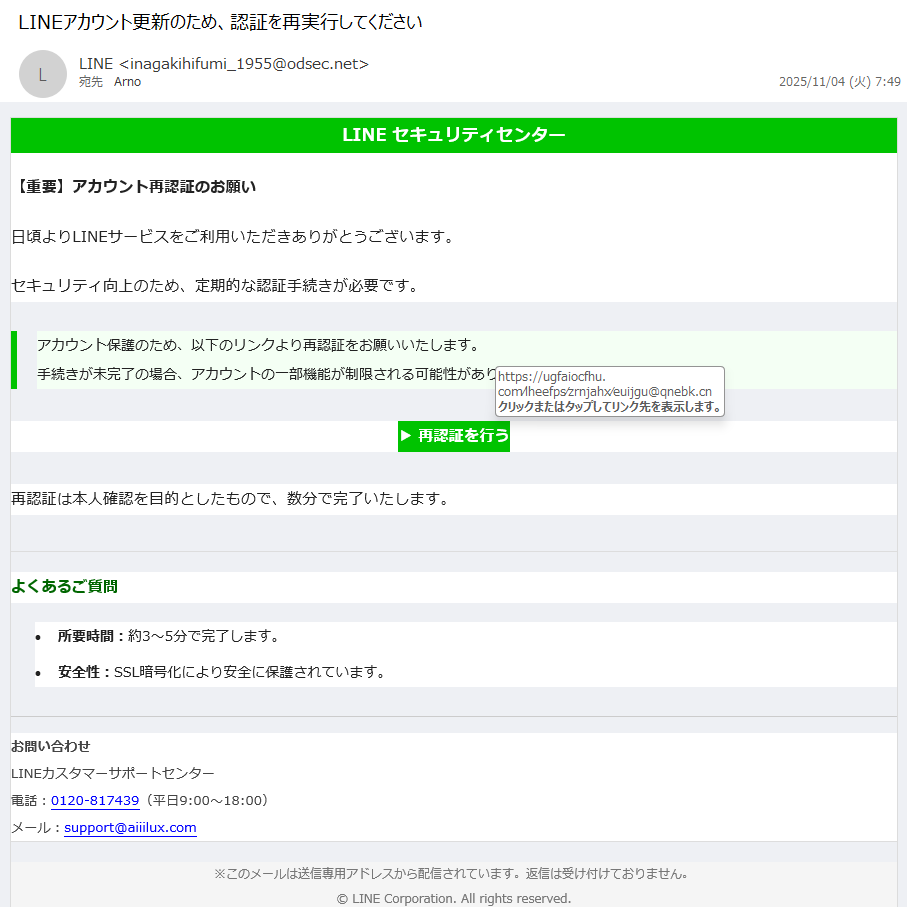The height and width of the screenshot is (907, 909).
Task: Click the green arrow icon on 再認証を行う button
Action: pyautogui.click(x=406, y=436)
